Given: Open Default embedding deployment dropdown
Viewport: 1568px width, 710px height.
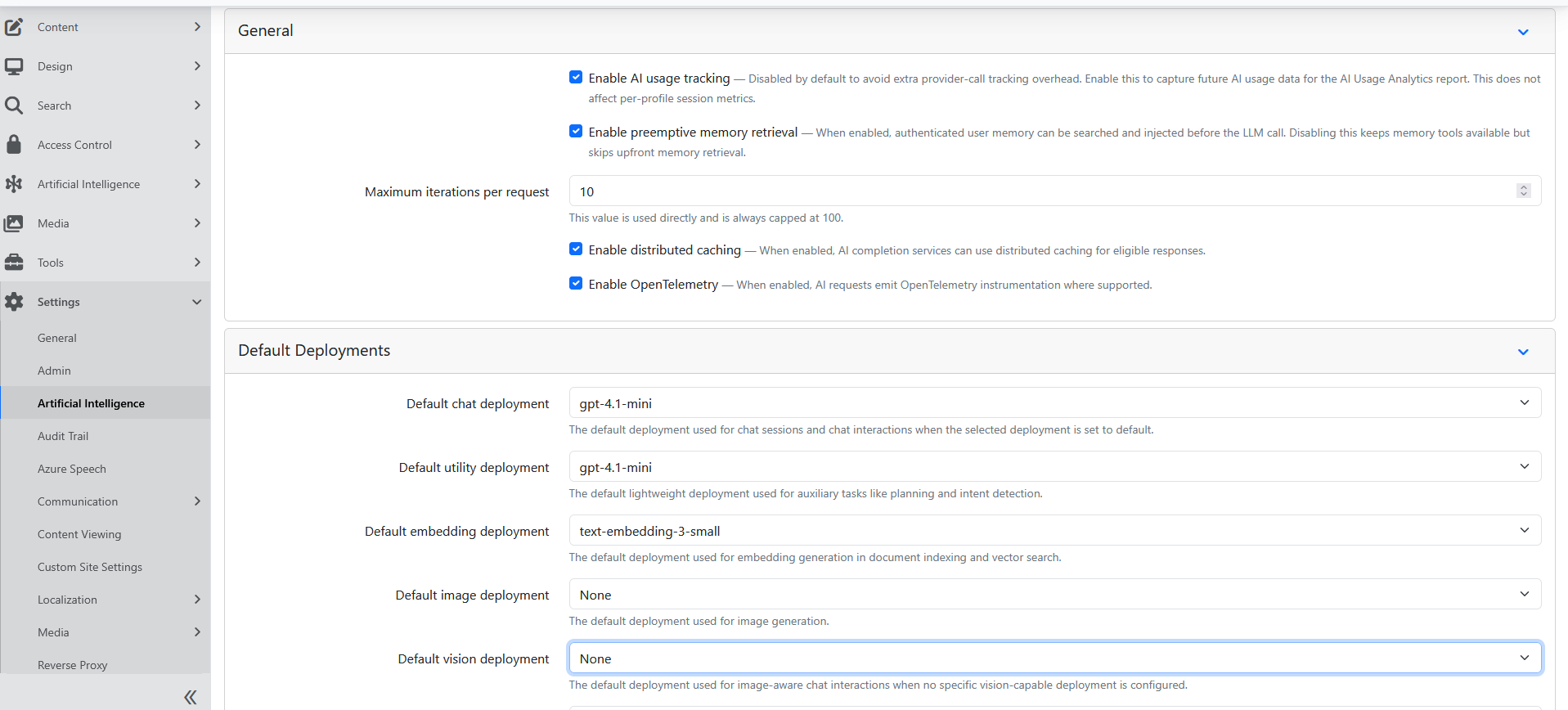Looking at the screenshot, I should (x=1055, y=530).
